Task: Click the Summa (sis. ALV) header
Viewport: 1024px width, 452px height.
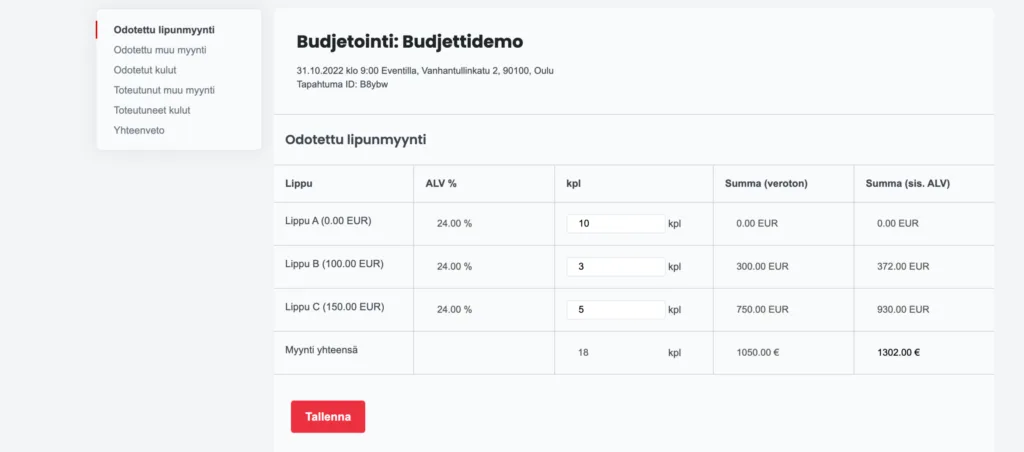Action: click(908, 184)
